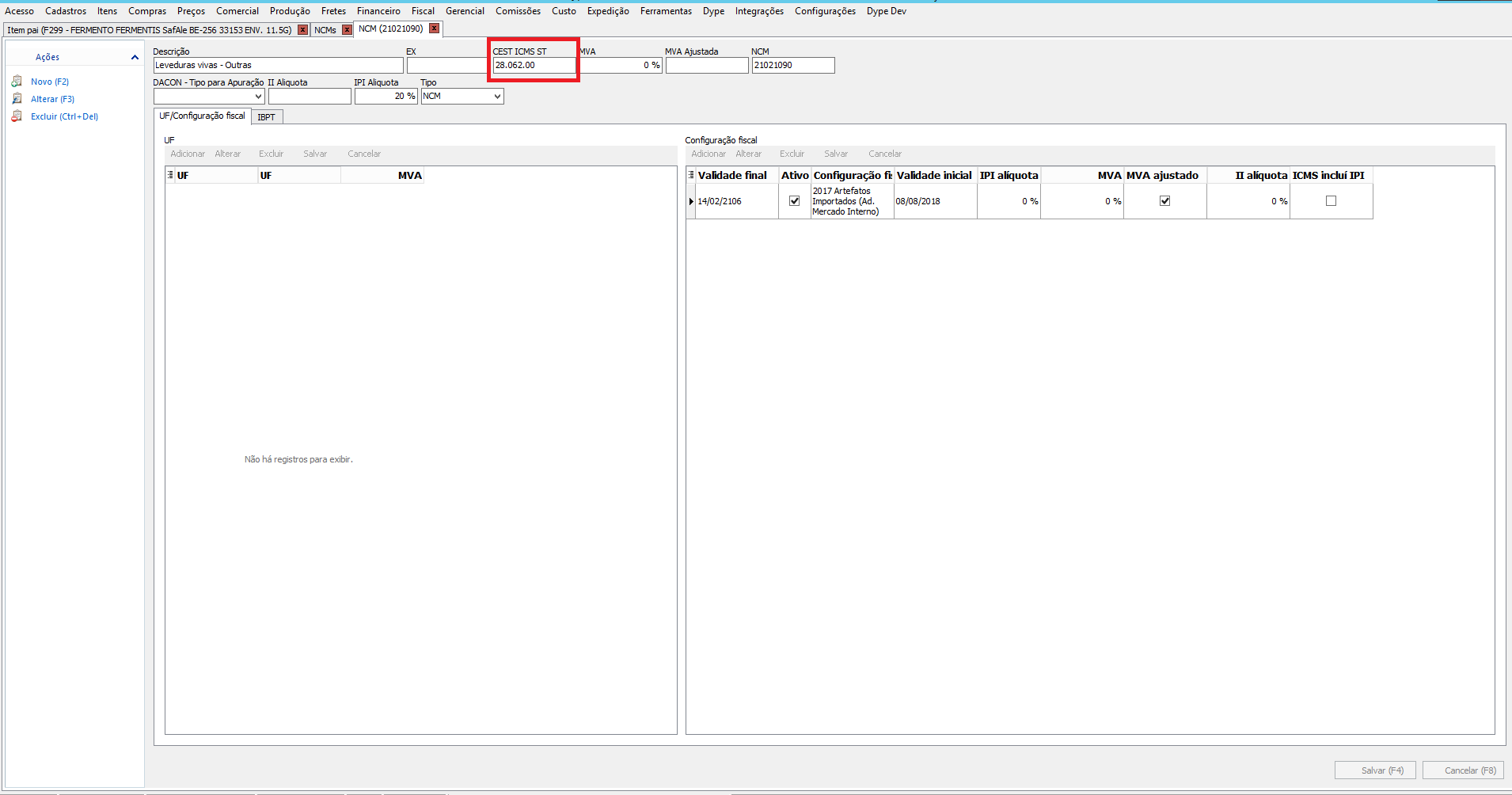
Task: Close the Item pai F299 tab
Action: pos(302,30)
